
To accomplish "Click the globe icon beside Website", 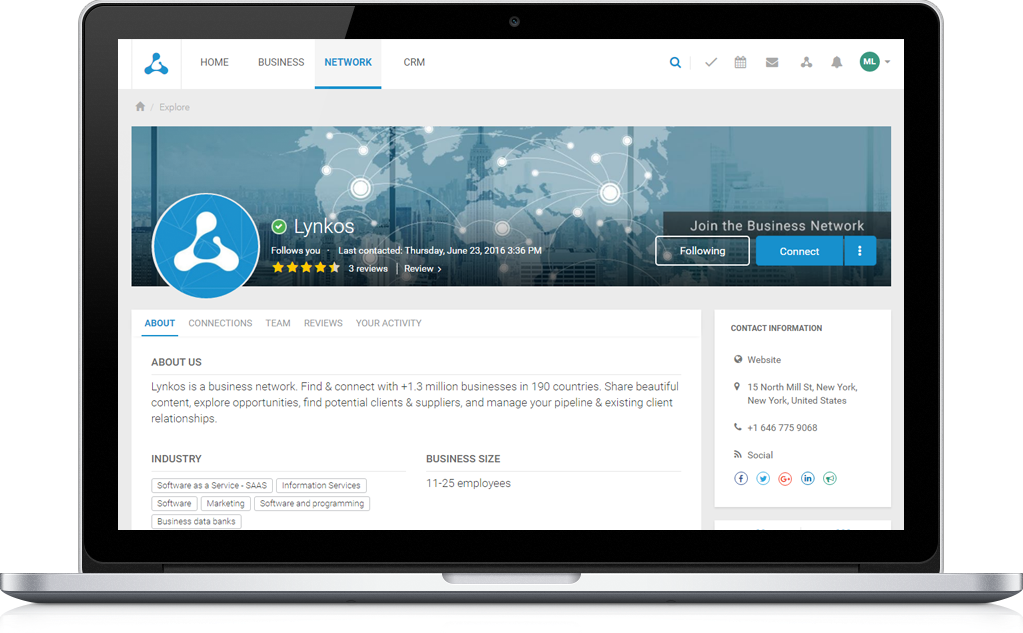I will pyautogui.click(x=738, y=359).
